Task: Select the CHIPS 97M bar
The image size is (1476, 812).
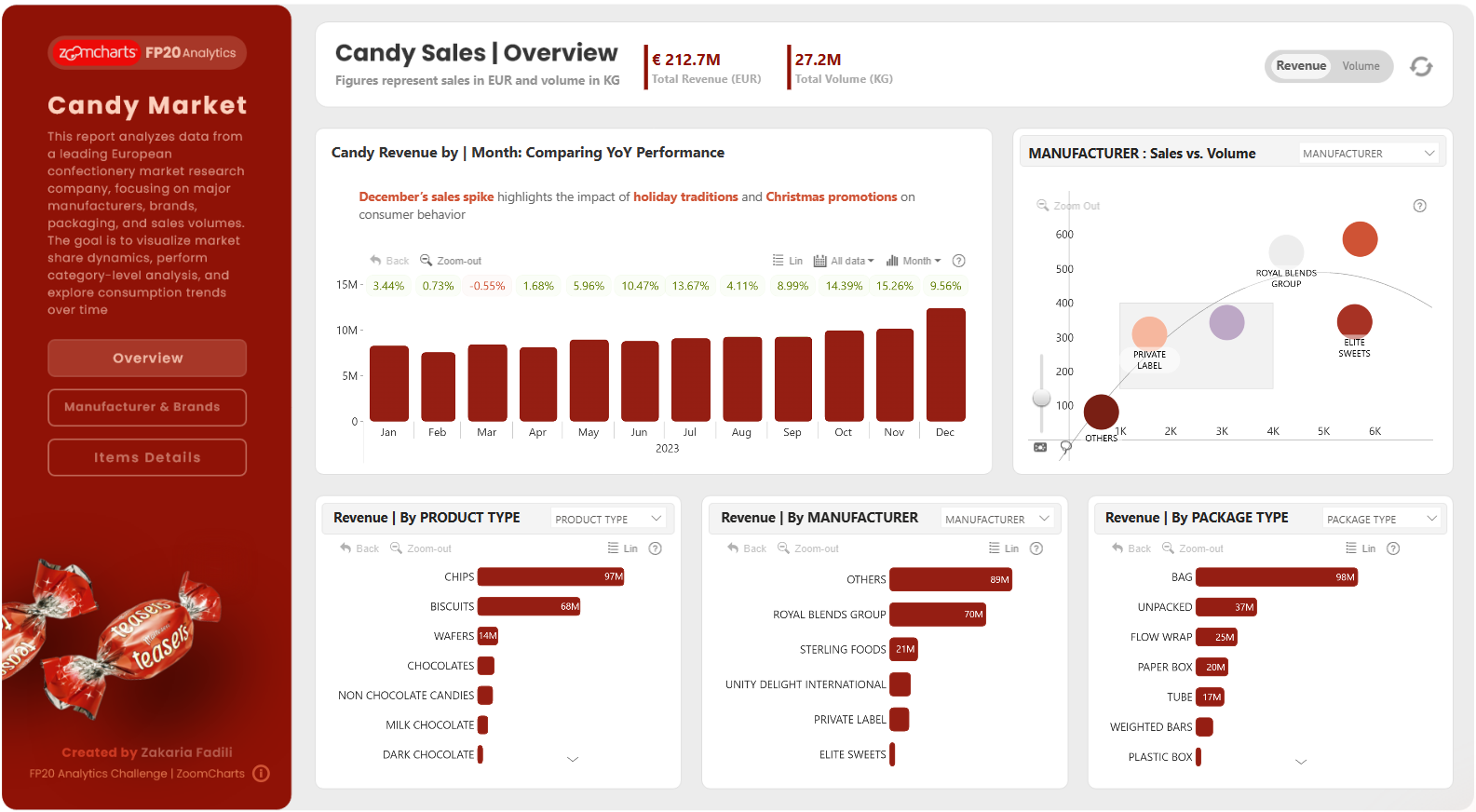Action: point(551,576)
